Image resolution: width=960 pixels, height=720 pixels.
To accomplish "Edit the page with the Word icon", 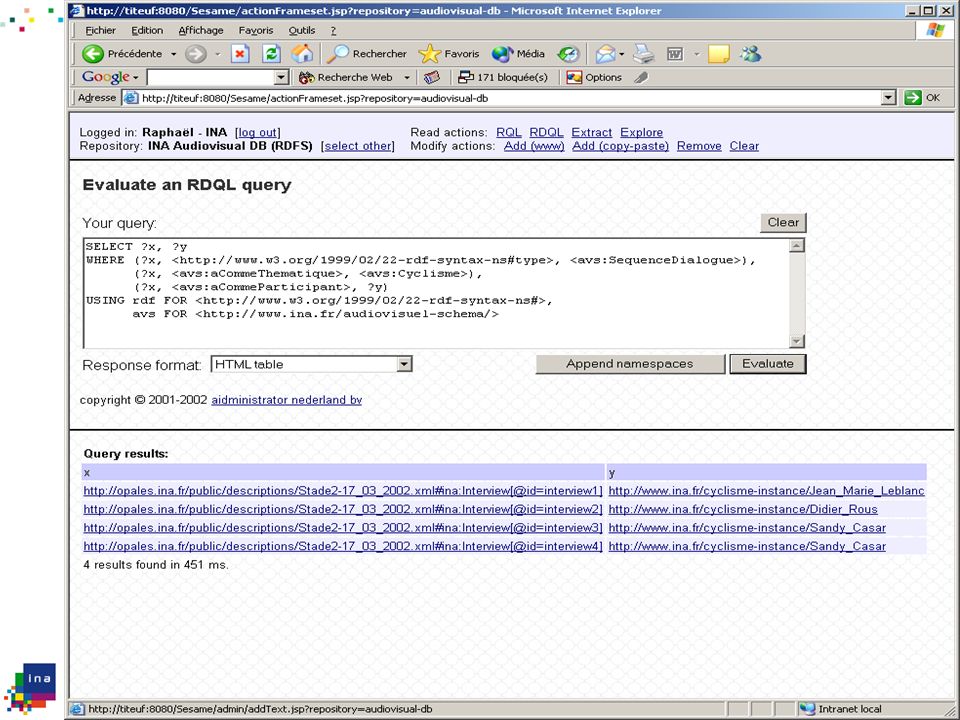I will pos(675,54).
